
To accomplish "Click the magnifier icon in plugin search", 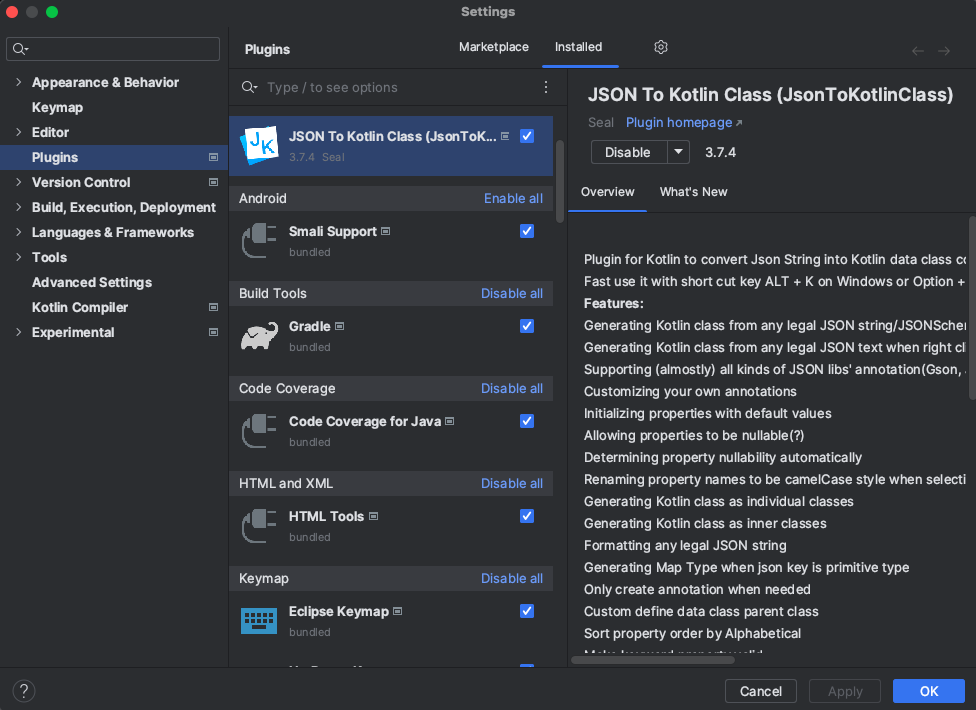I will 249,87.
